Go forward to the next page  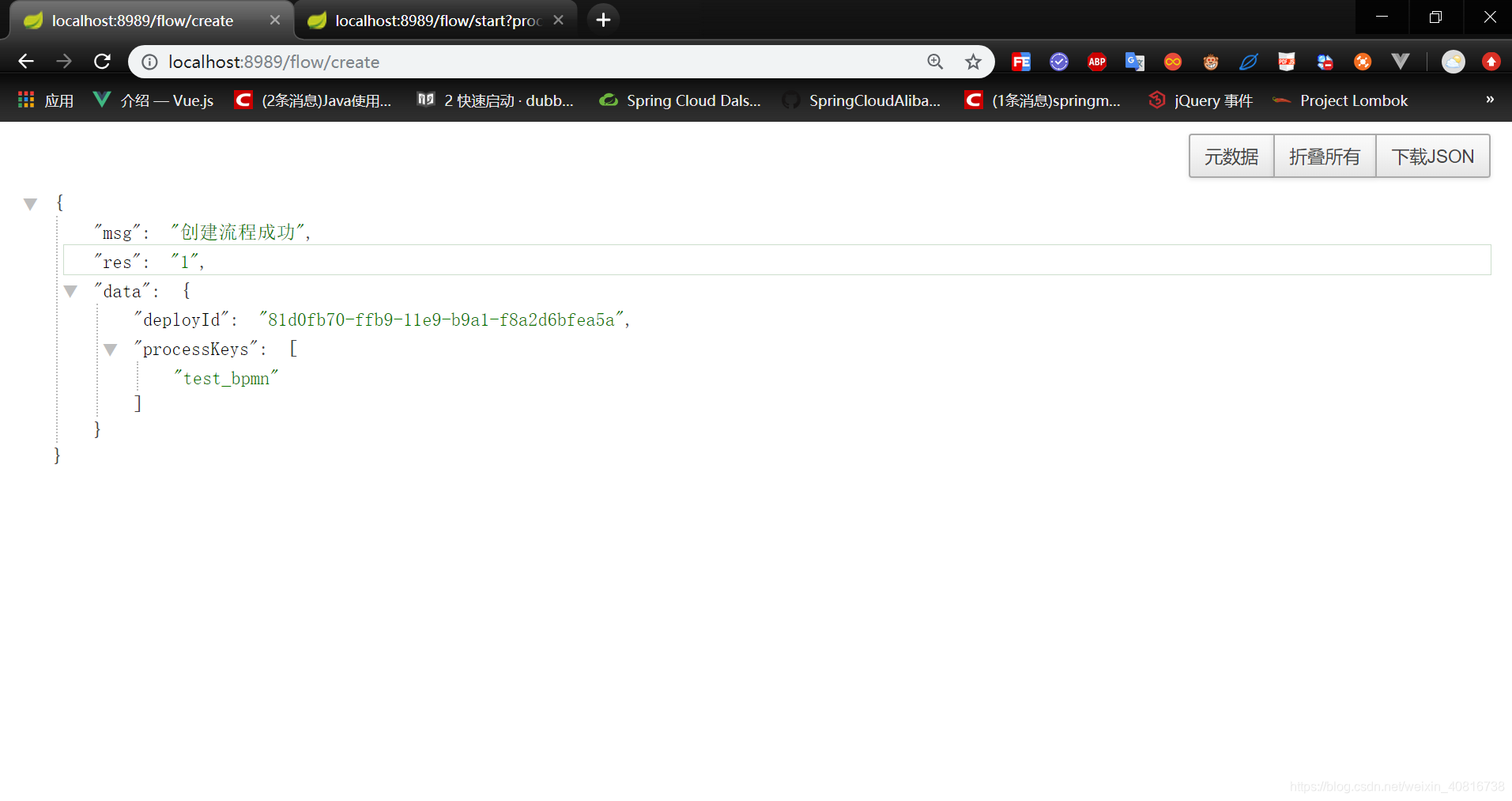tap(64, 62)
